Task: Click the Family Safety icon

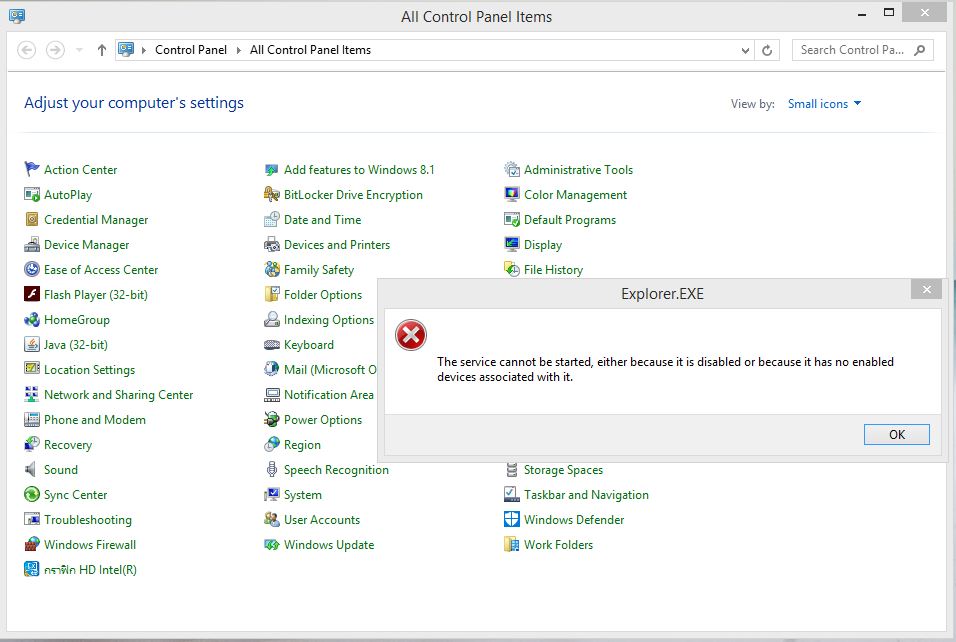Action: tap(272, 269)
